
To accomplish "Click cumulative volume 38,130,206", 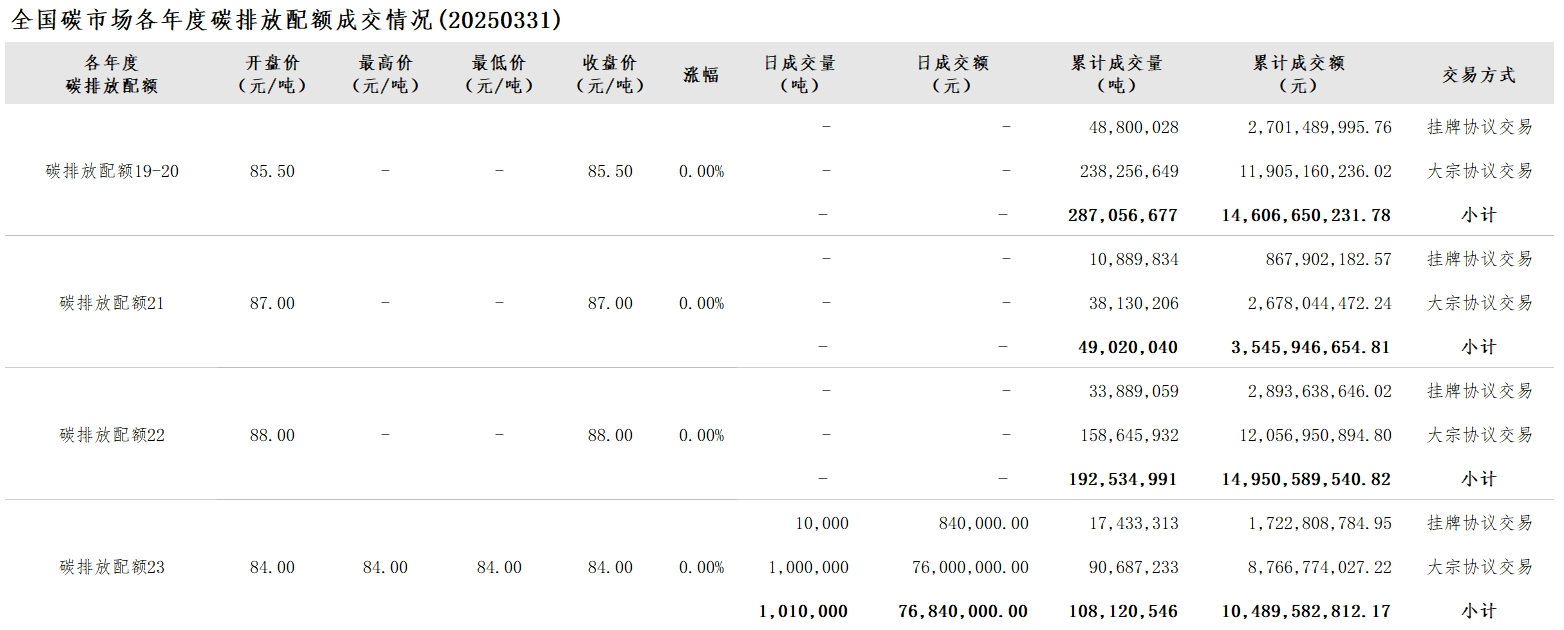I will click(1134, 303).
